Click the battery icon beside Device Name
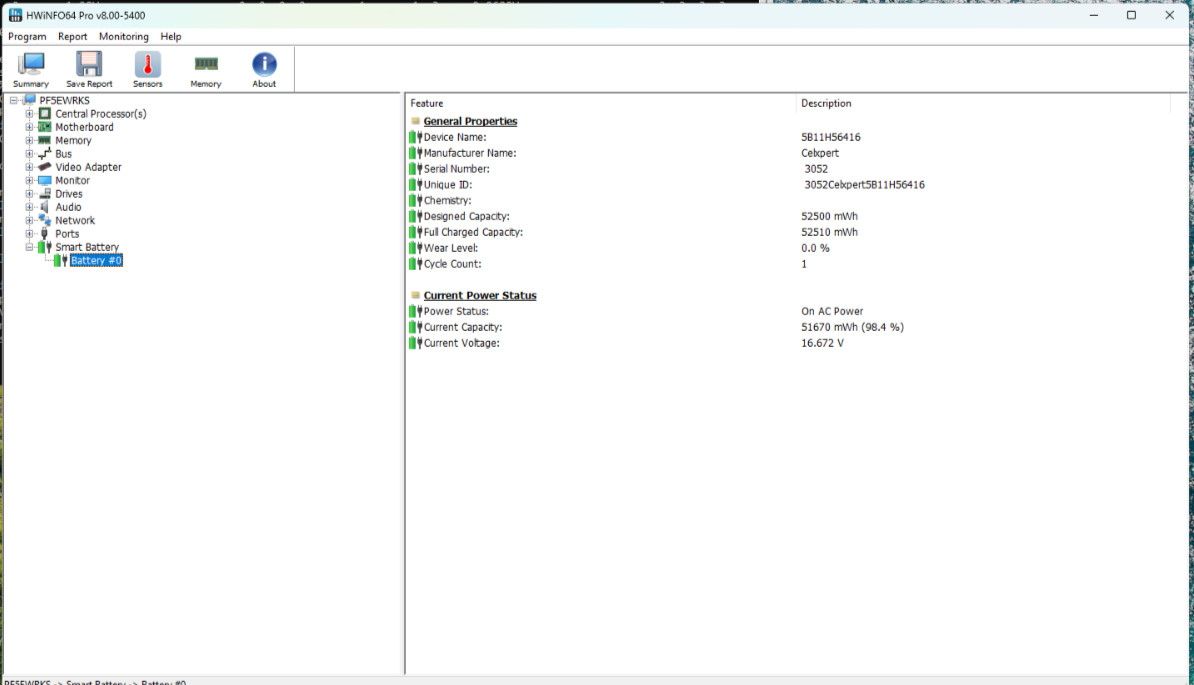1194x685 pixels. 415,137
